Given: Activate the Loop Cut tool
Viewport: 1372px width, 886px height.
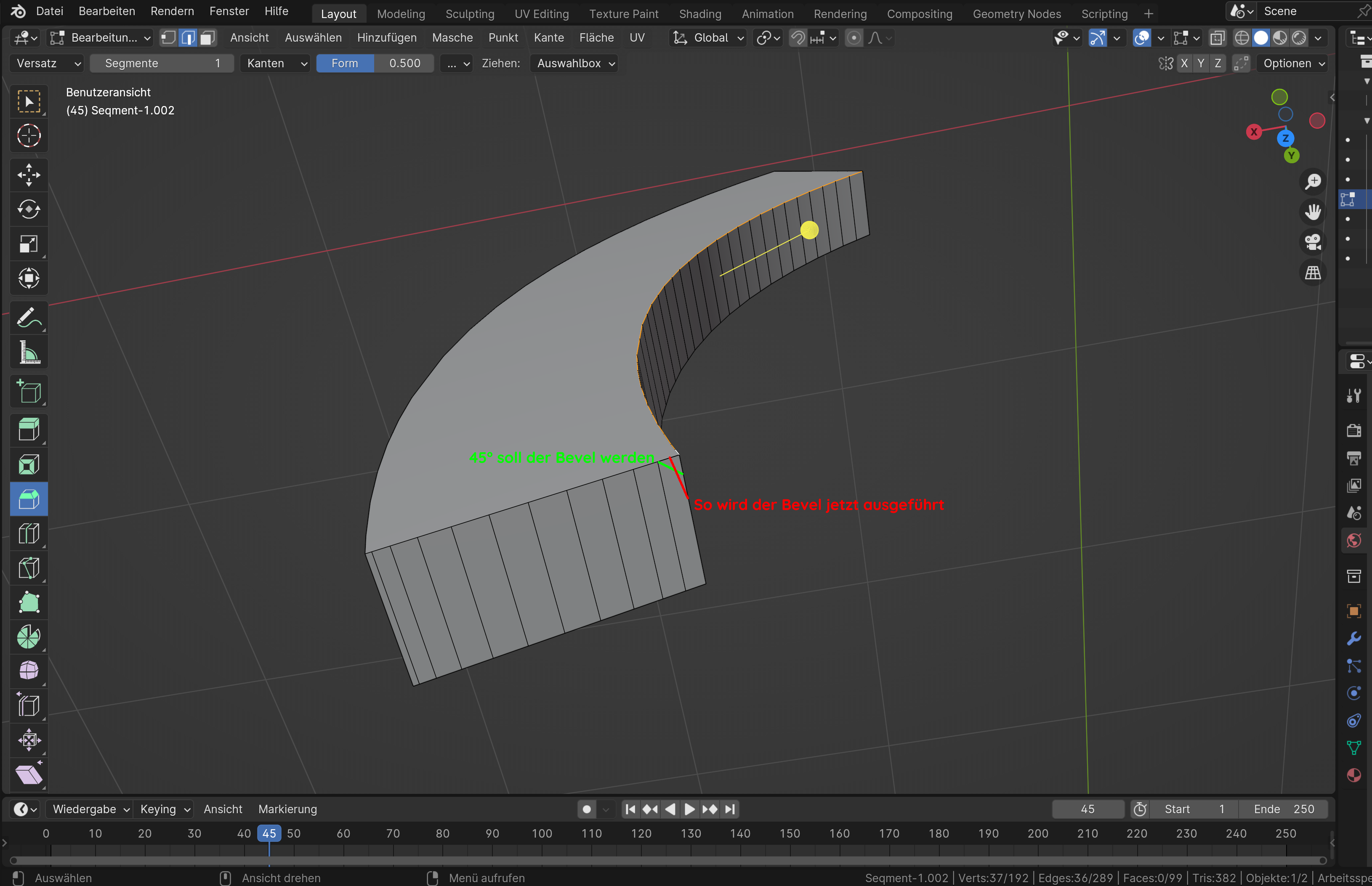Looking at the screenshot, I should tap(29, 533).
